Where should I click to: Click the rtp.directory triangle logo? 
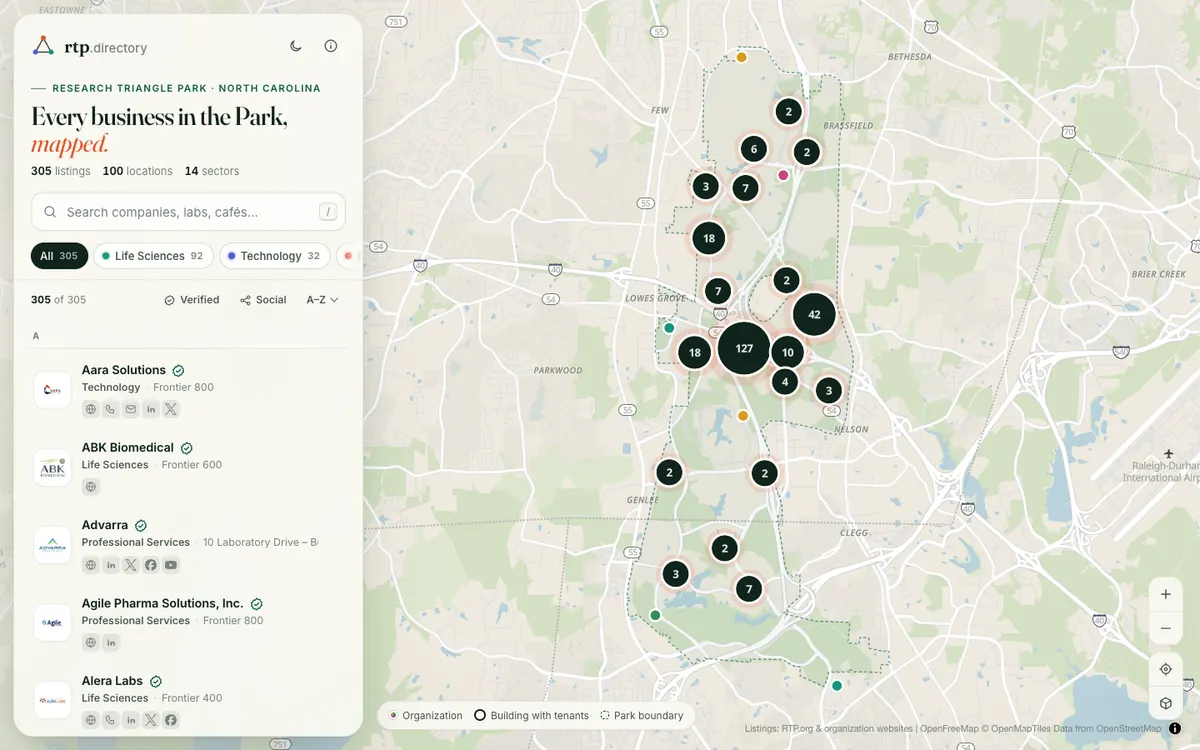point(43,46)
